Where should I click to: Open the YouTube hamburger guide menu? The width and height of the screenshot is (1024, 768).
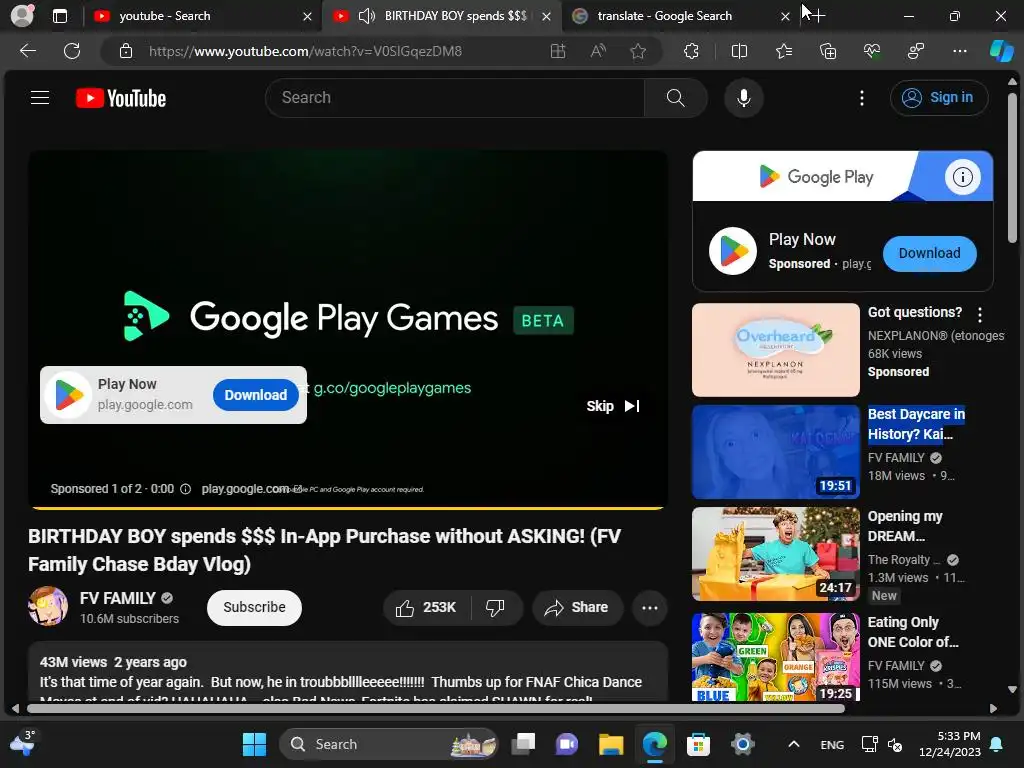[40, 98]
